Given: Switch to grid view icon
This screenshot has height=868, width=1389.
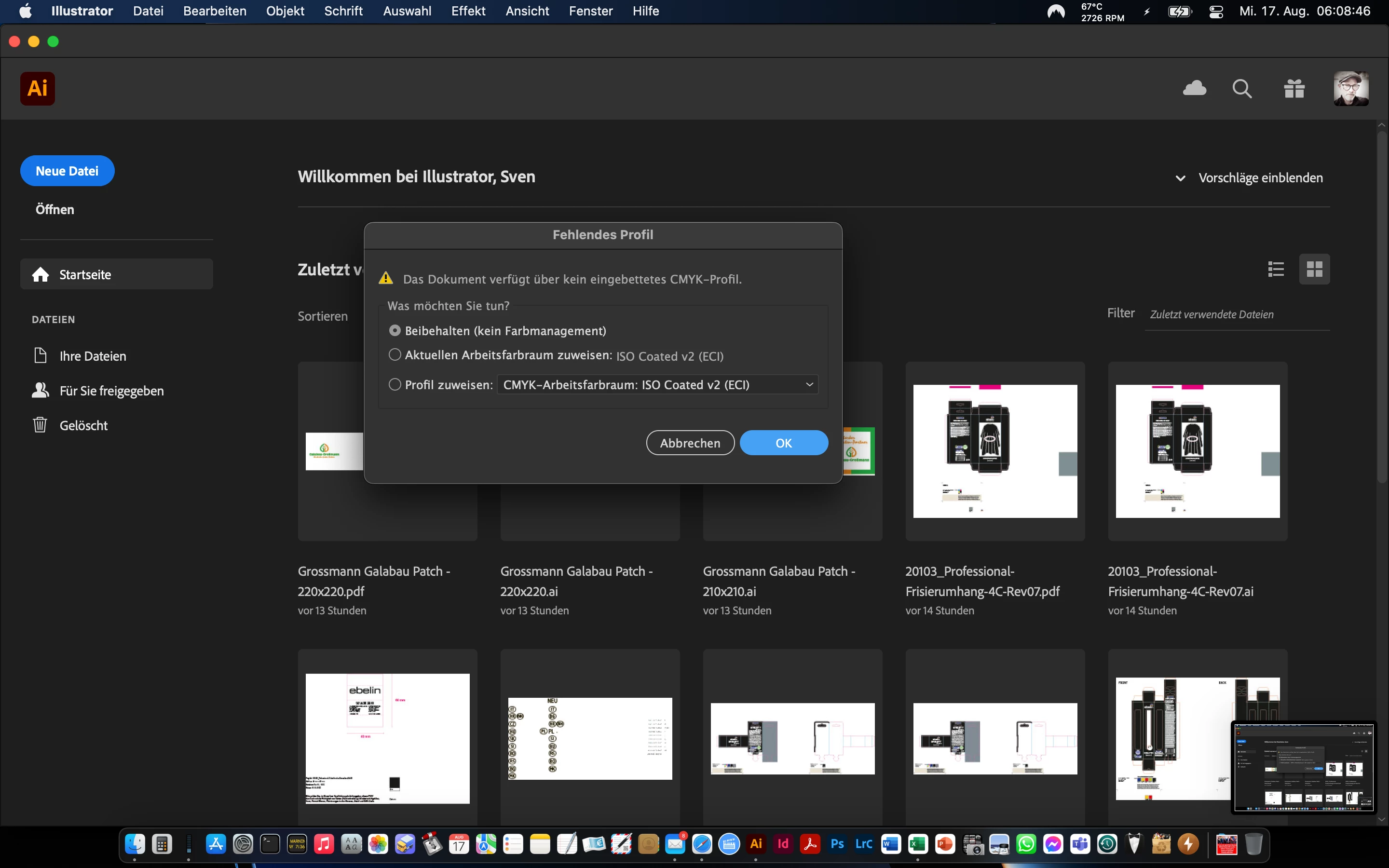Looking at the screenshot, I should [x=1314, y=269].
